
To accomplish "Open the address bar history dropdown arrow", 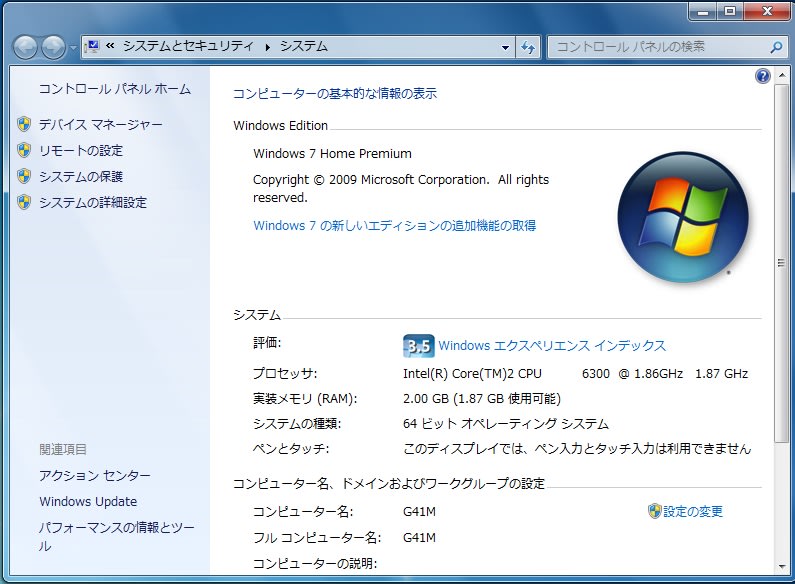I will pos(505,47).
